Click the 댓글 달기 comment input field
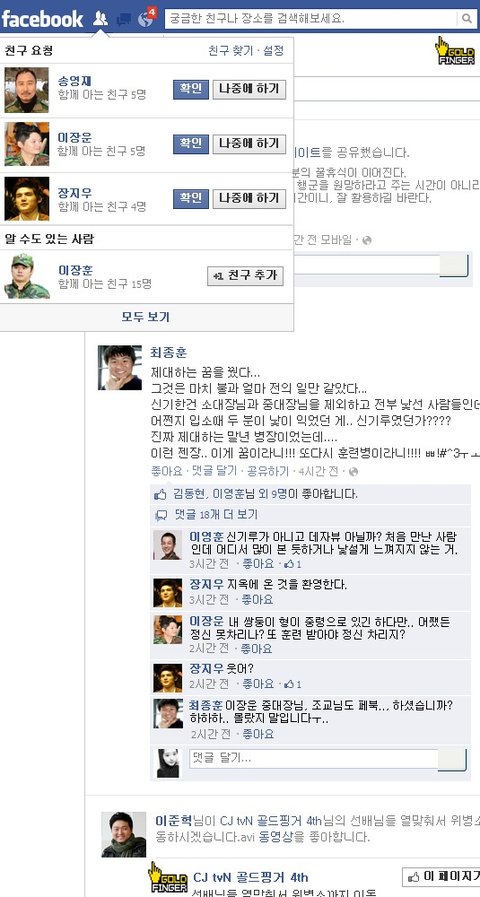This screenshot has height=897, width=480. pos(314,759)
